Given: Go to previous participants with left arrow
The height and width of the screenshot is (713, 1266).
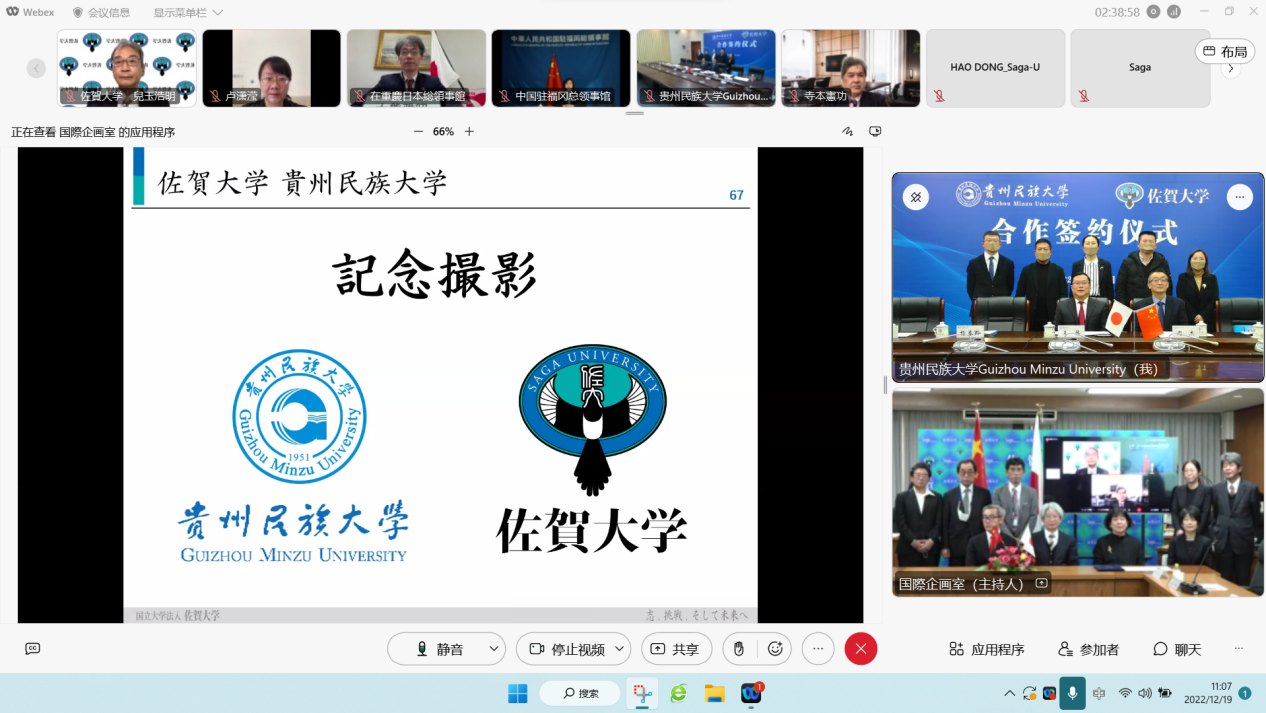Looking at the screenshot, I should point(37,68).
